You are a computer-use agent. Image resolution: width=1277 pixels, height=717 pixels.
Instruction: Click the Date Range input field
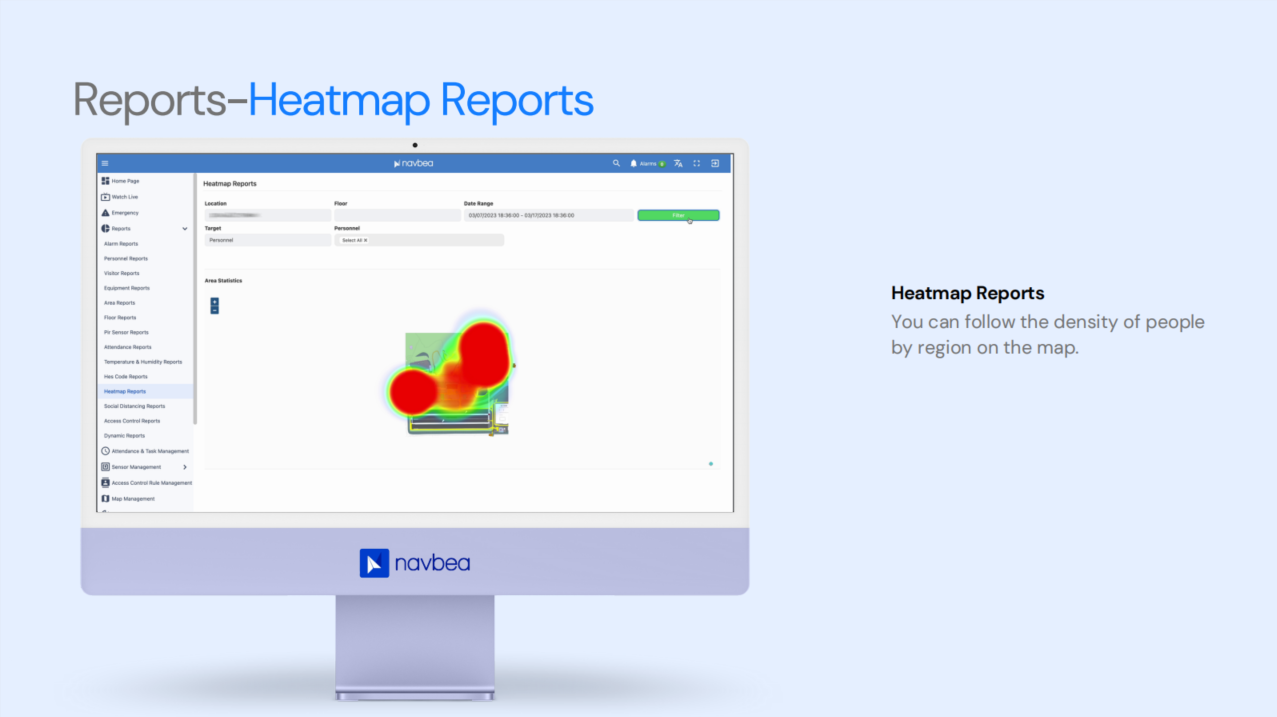pos(548,215)
